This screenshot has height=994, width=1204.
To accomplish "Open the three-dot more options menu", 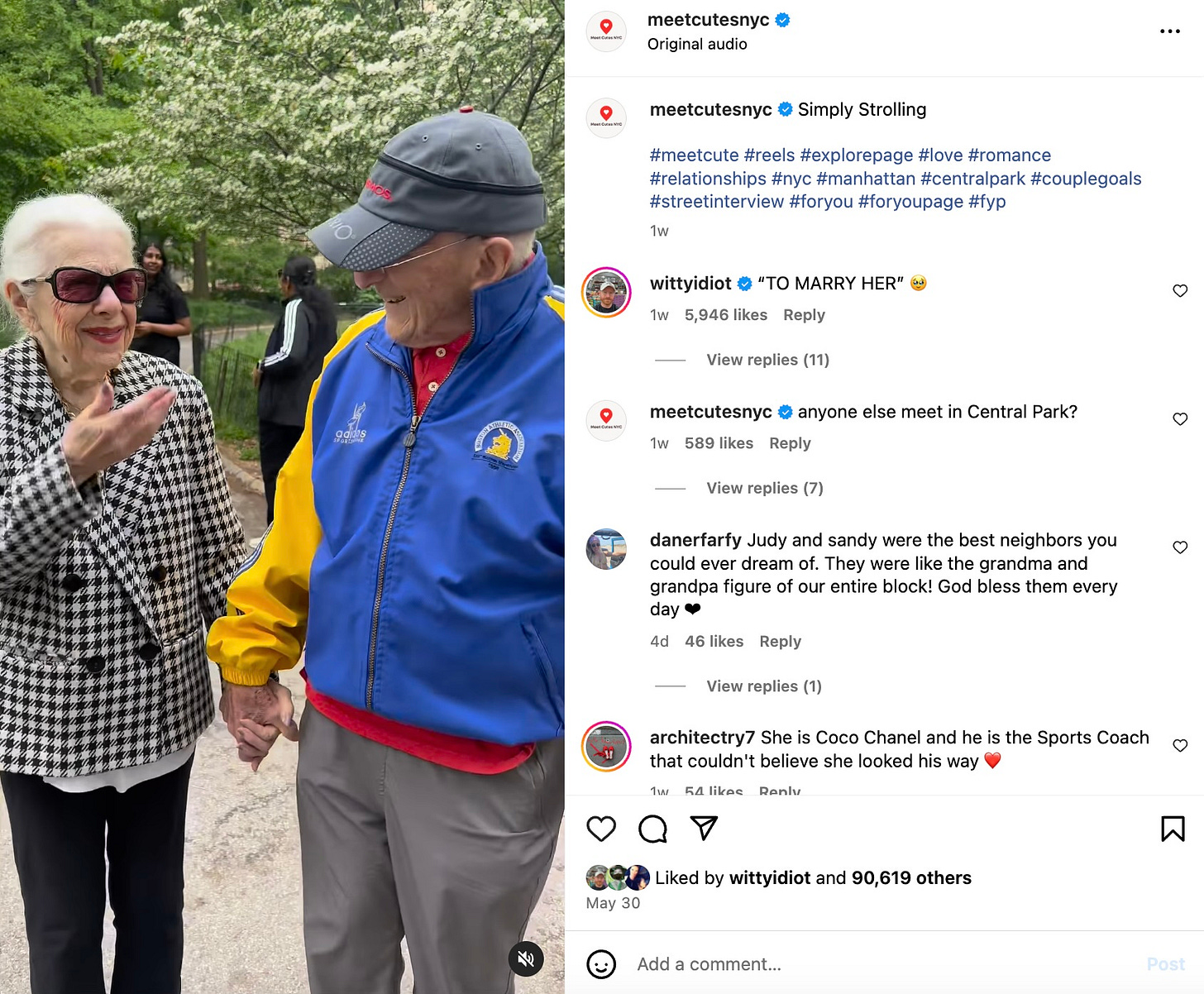I will click(1170, 31).
